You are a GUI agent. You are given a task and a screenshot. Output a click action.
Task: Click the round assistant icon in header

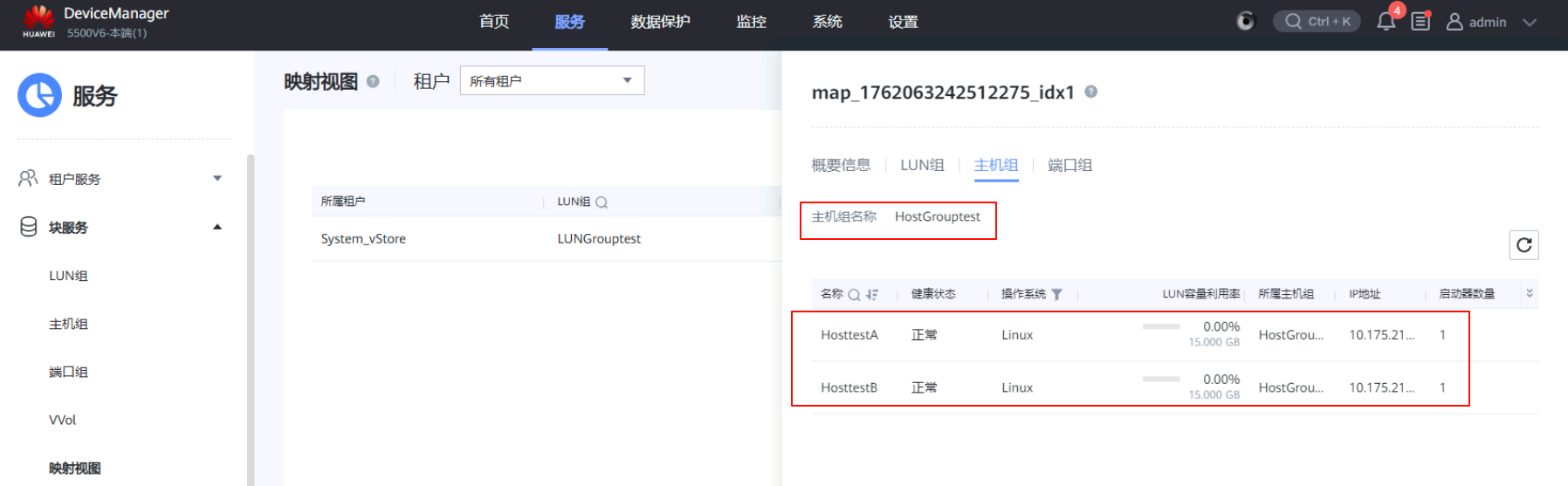1246,22
